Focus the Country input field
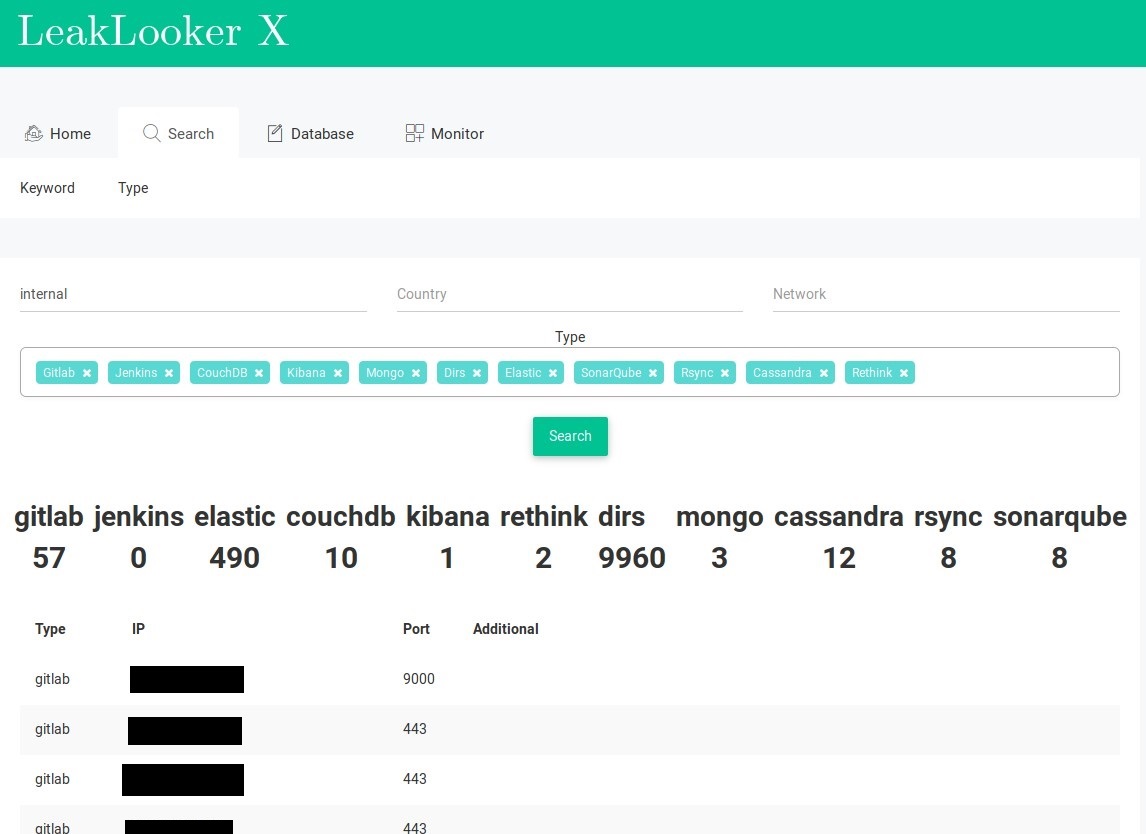 pos(569,294)
